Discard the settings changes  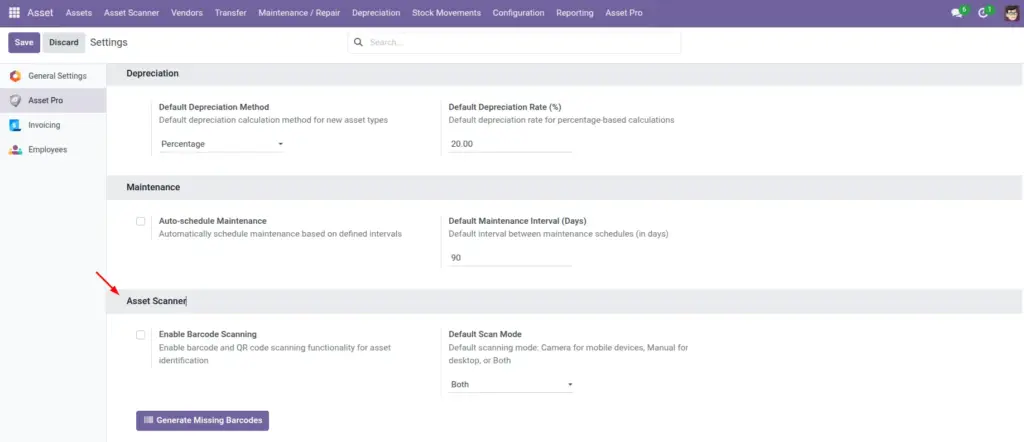(x=64, y=42)
